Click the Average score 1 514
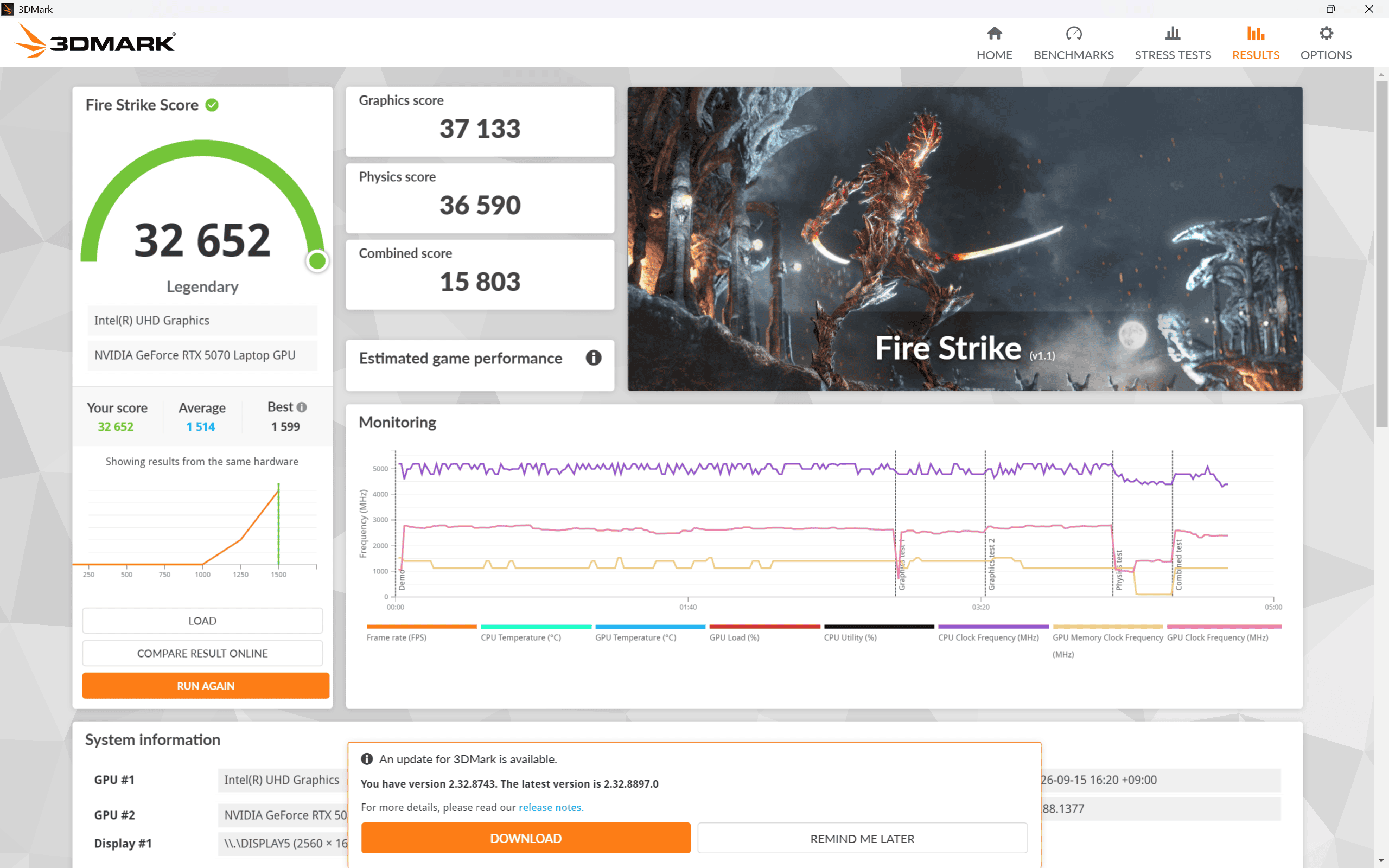The height and width of the screenshot is (868, 1389). (200, 426)
